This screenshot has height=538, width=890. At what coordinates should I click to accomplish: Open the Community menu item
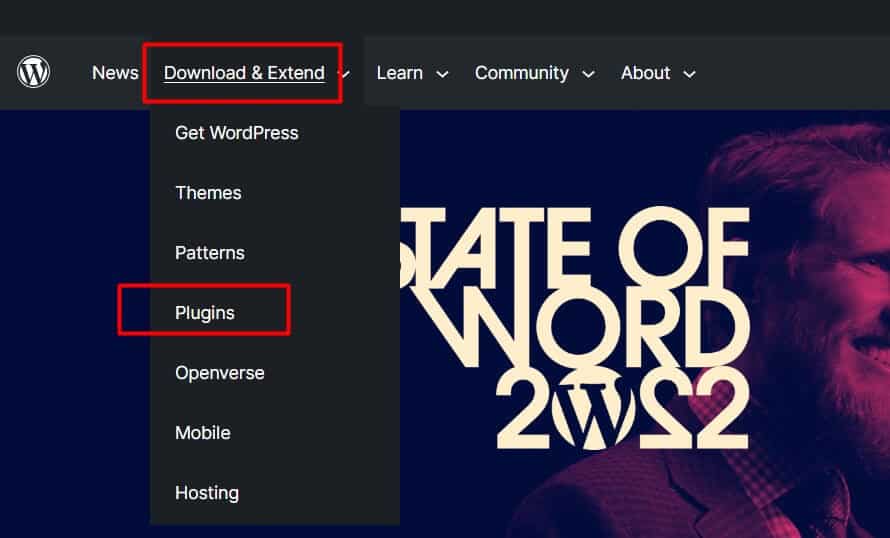click(522, 73)
